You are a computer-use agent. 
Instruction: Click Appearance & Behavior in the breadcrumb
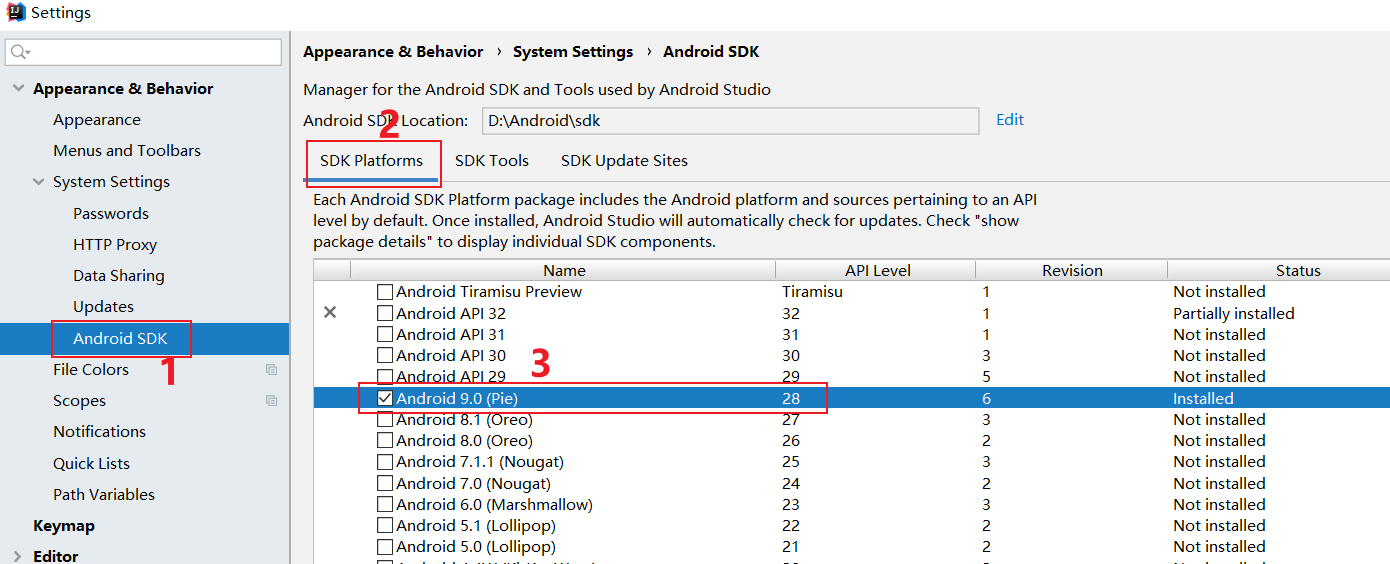[393, 52]
